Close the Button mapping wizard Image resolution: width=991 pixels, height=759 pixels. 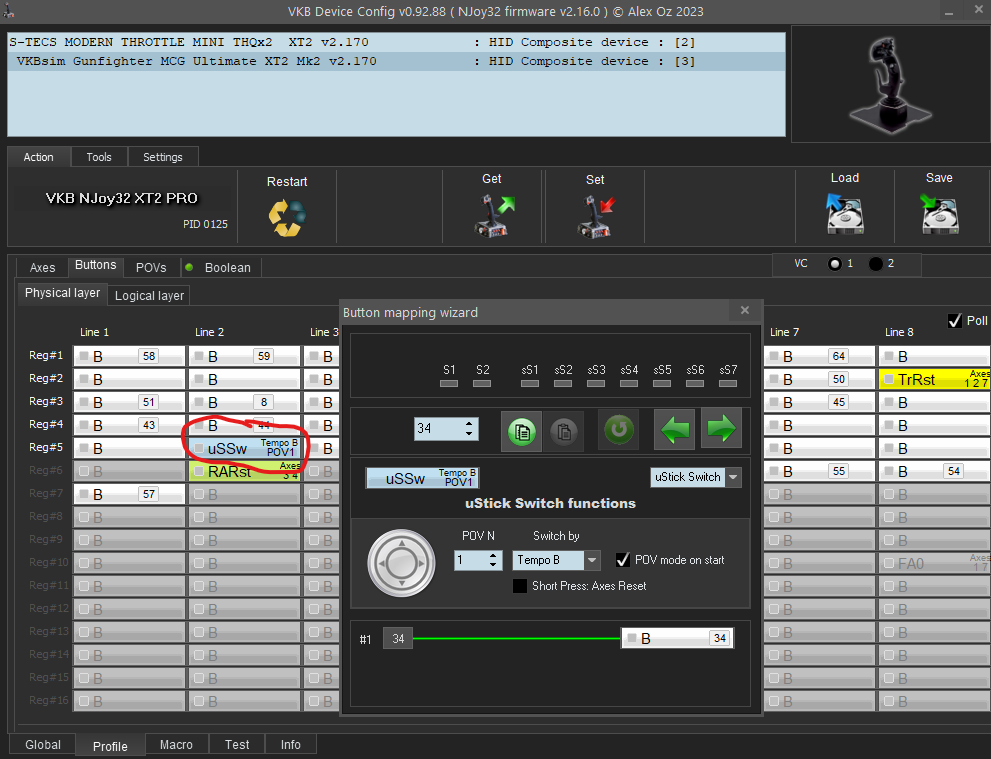(745, 310)
